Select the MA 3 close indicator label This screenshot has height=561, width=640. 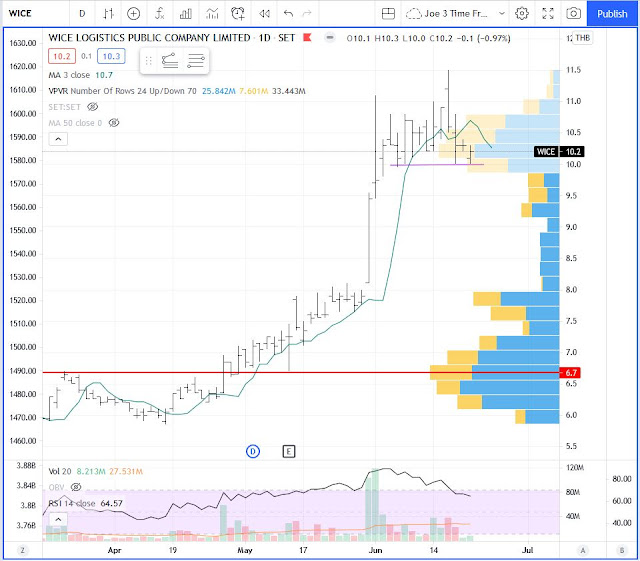tap(69, 75)
